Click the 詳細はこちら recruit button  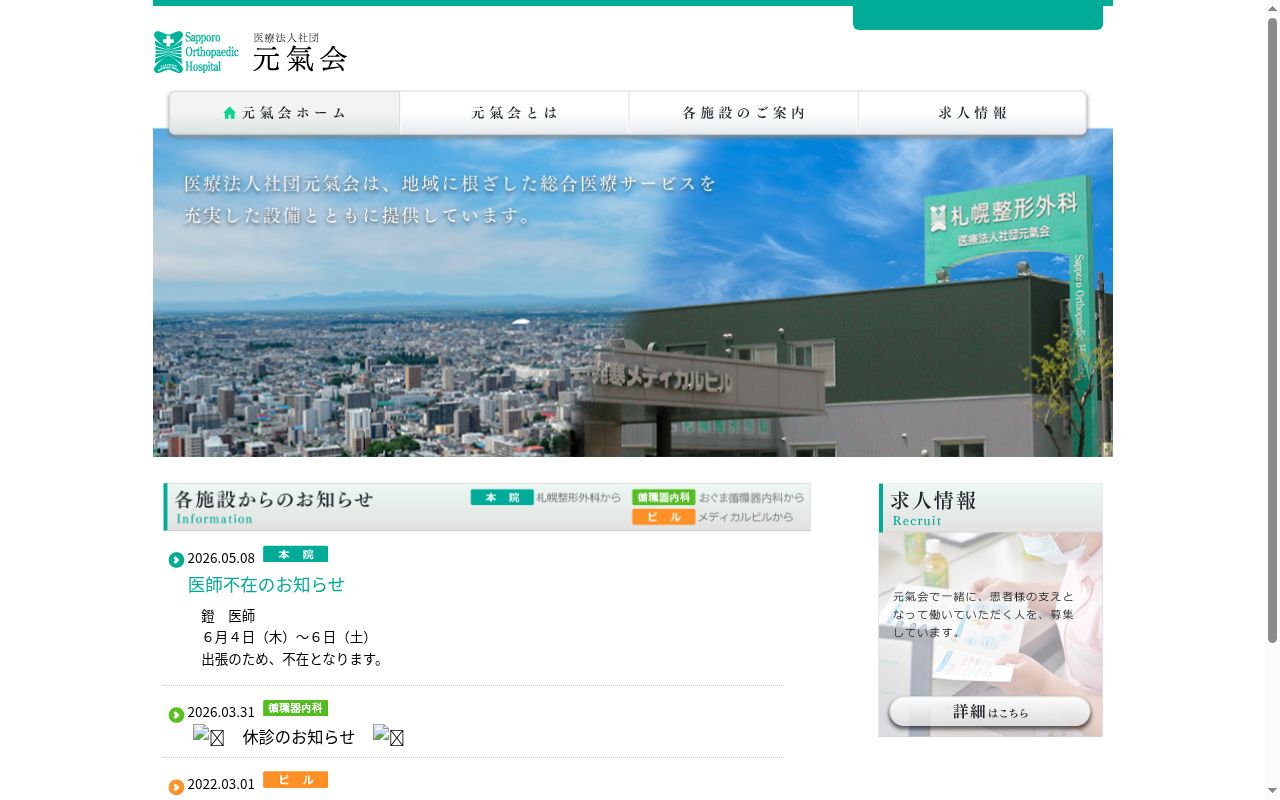pyautogui.click(x=990, y=712)
